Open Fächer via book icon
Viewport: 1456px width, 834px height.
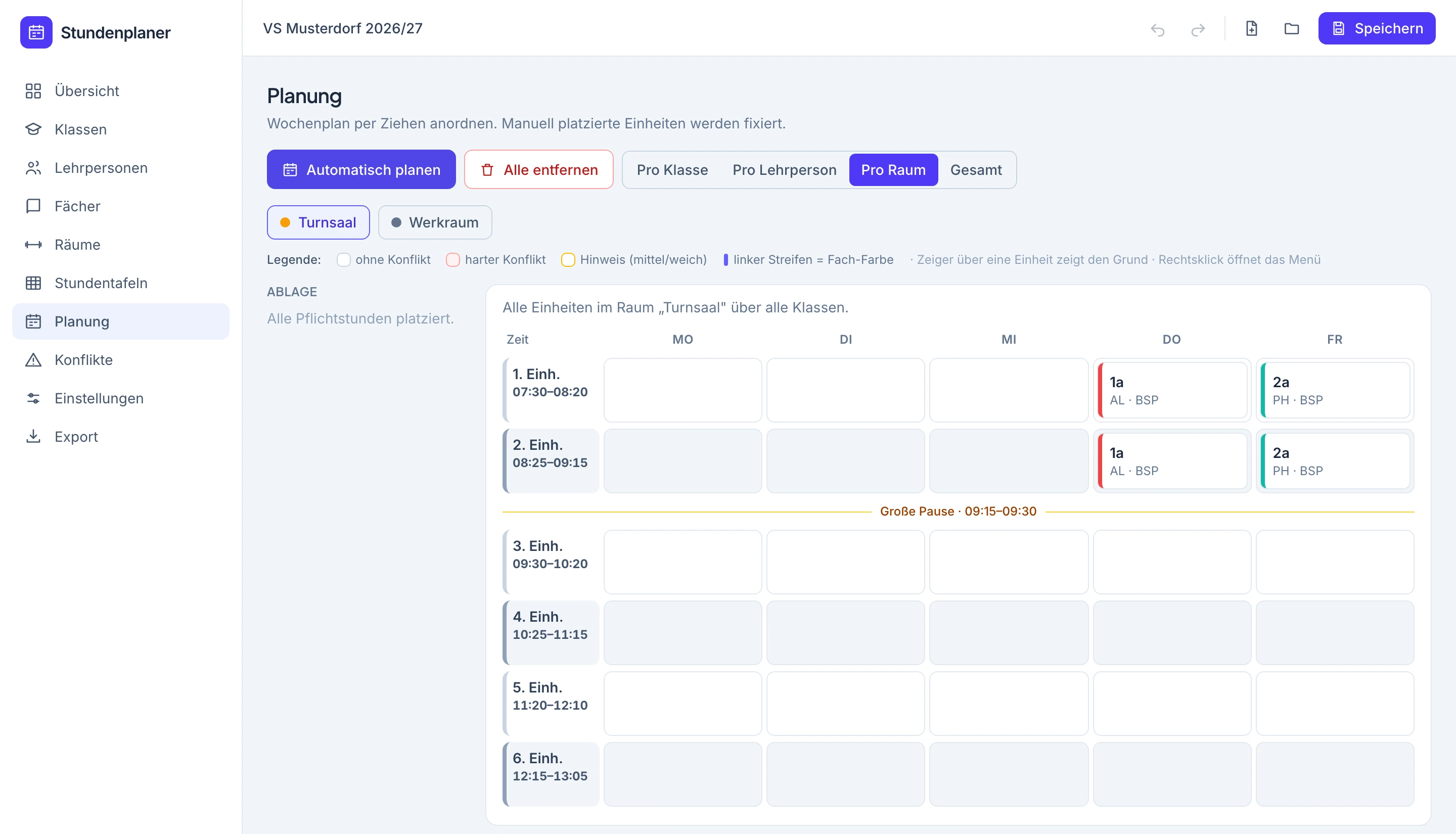click(x=33, y=206)
